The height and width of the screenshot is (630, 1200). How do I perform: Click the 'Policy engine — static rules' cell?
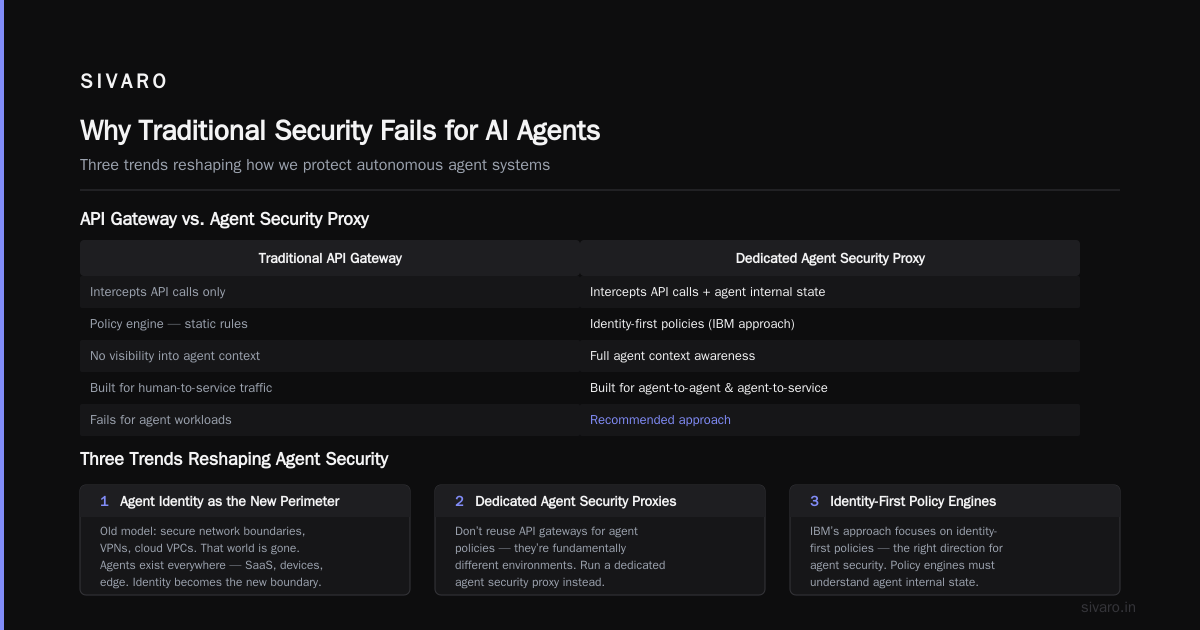point(330,324)
